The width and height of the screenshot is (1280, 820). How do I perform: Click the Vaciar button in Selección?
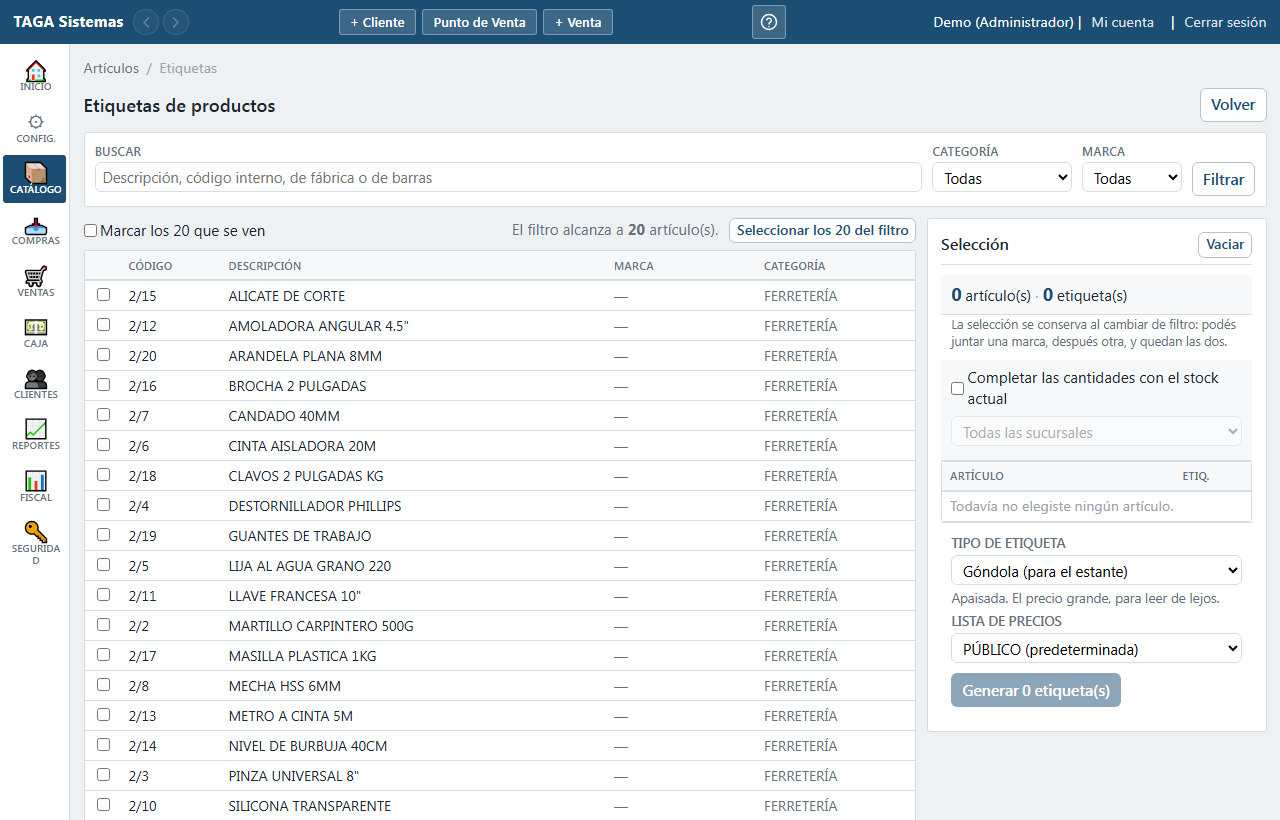[x=1225, y=245]
